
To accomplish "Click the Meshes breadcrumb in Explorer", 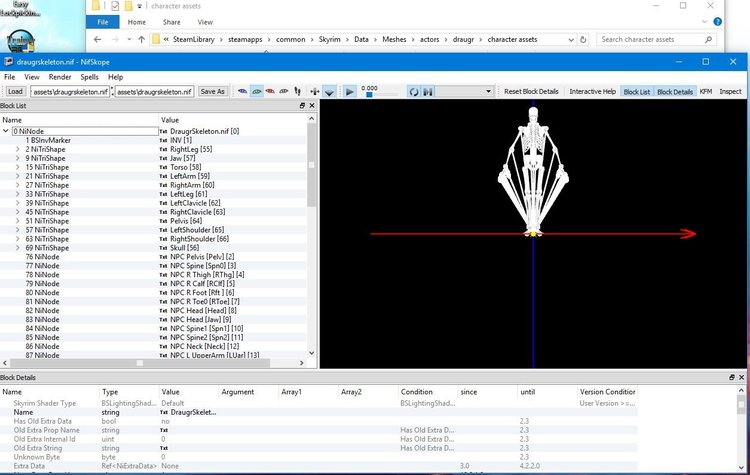I will coord(394,40).
